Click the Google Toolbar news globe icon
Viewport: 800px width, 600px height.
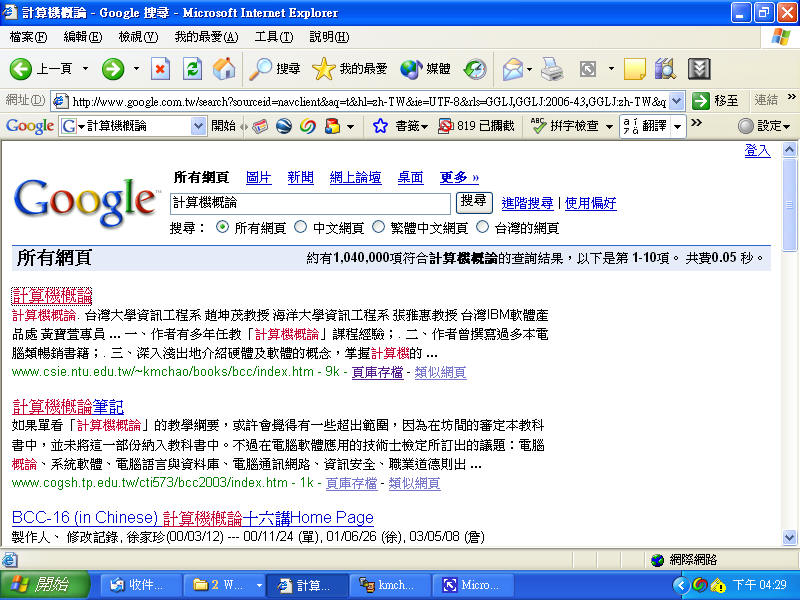(x=284, y=126)
